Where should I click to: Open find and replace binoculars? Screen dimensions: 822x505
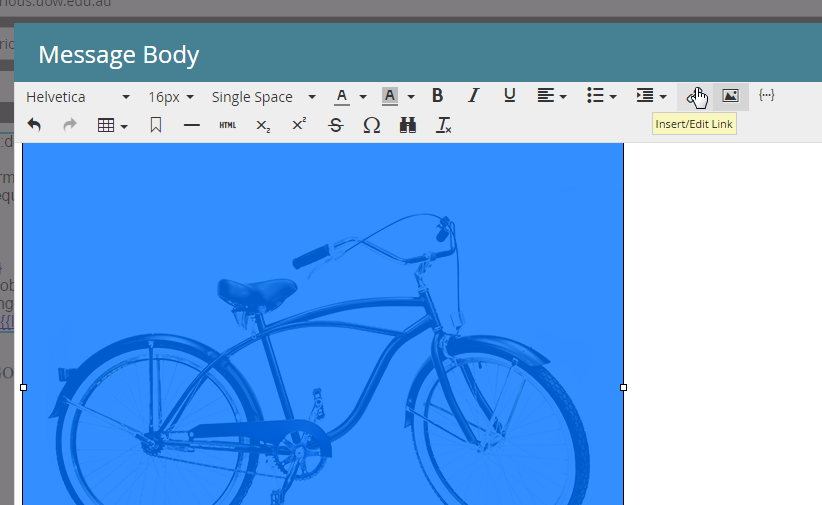point(407,125)
